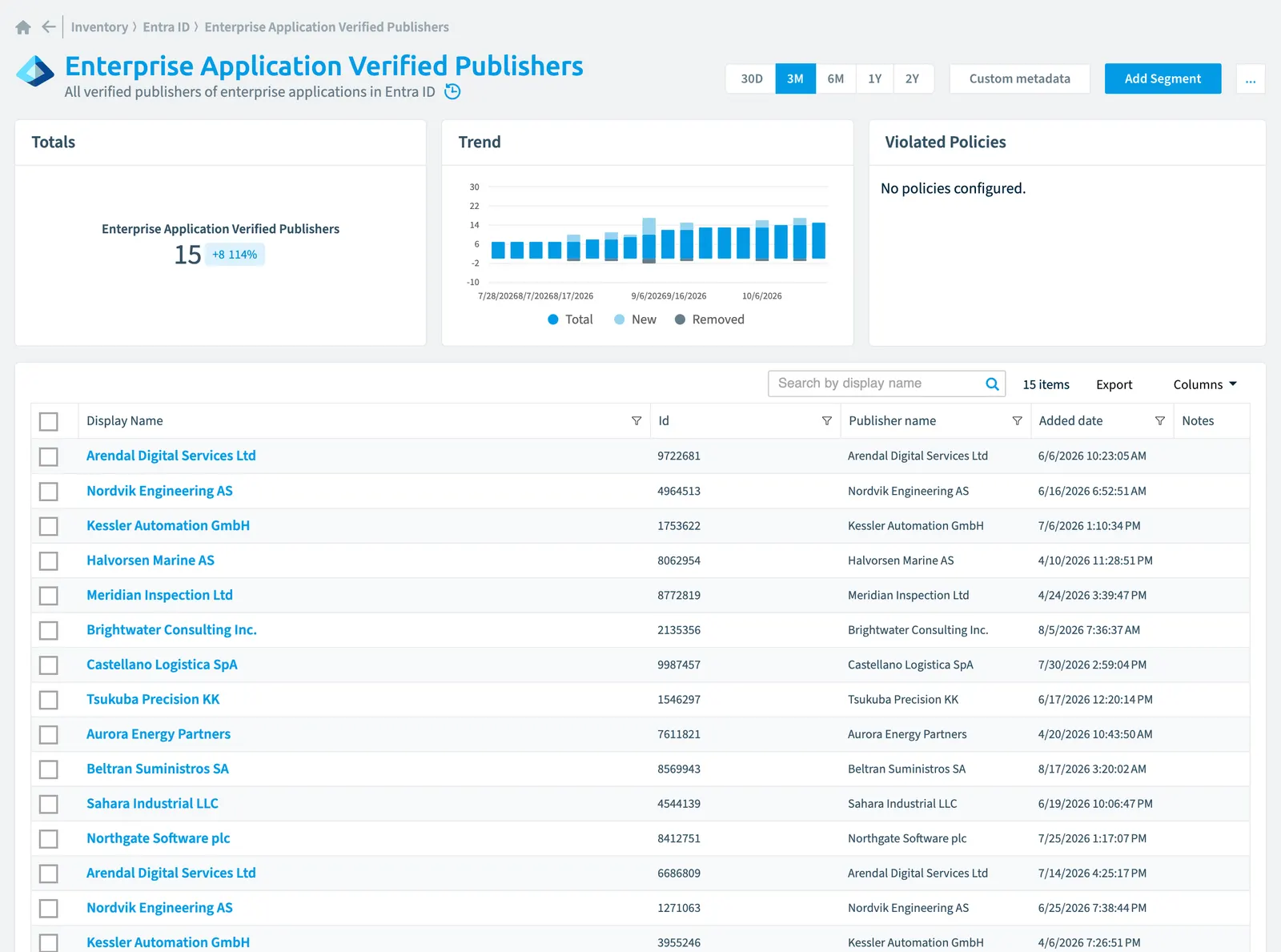Open the more options ellipsis button
Viewport: 1281px width, 952px height.
tap(1251, 78)
